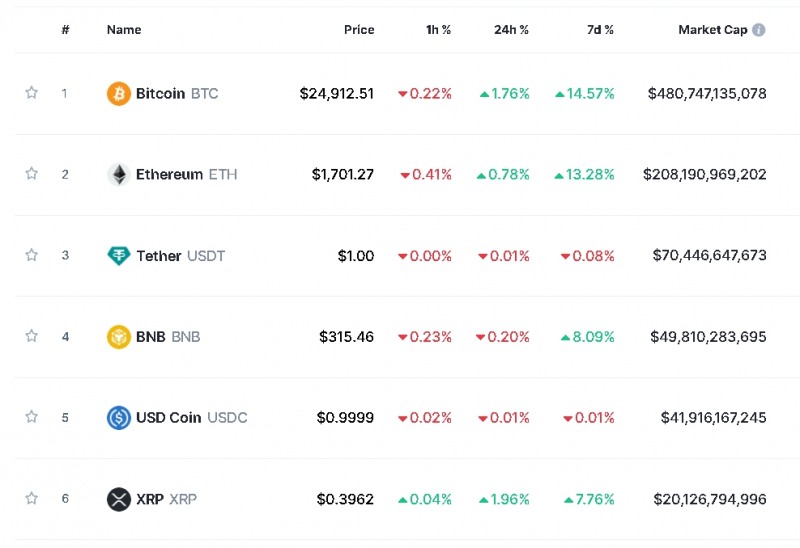This screenshot has height=548, width=800.
Task: Sort by the 7d % column header
Action: tap(600, 30)
